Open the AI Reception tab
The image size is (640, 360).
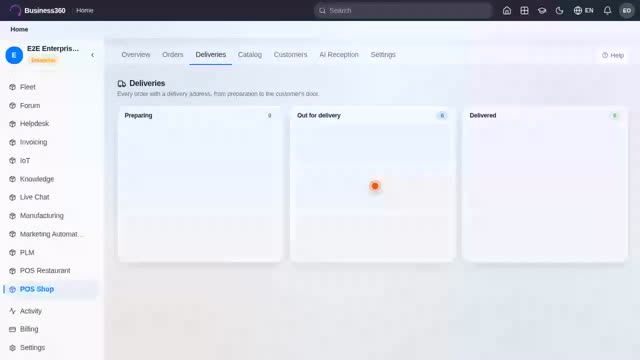(339, 55)
